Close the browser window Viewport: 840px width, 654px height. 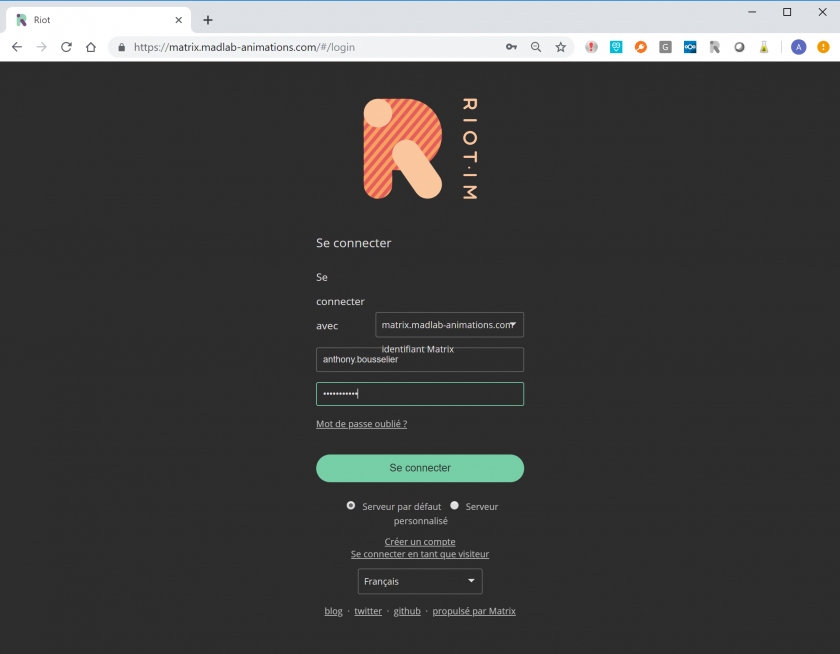(x=822, y=12)
